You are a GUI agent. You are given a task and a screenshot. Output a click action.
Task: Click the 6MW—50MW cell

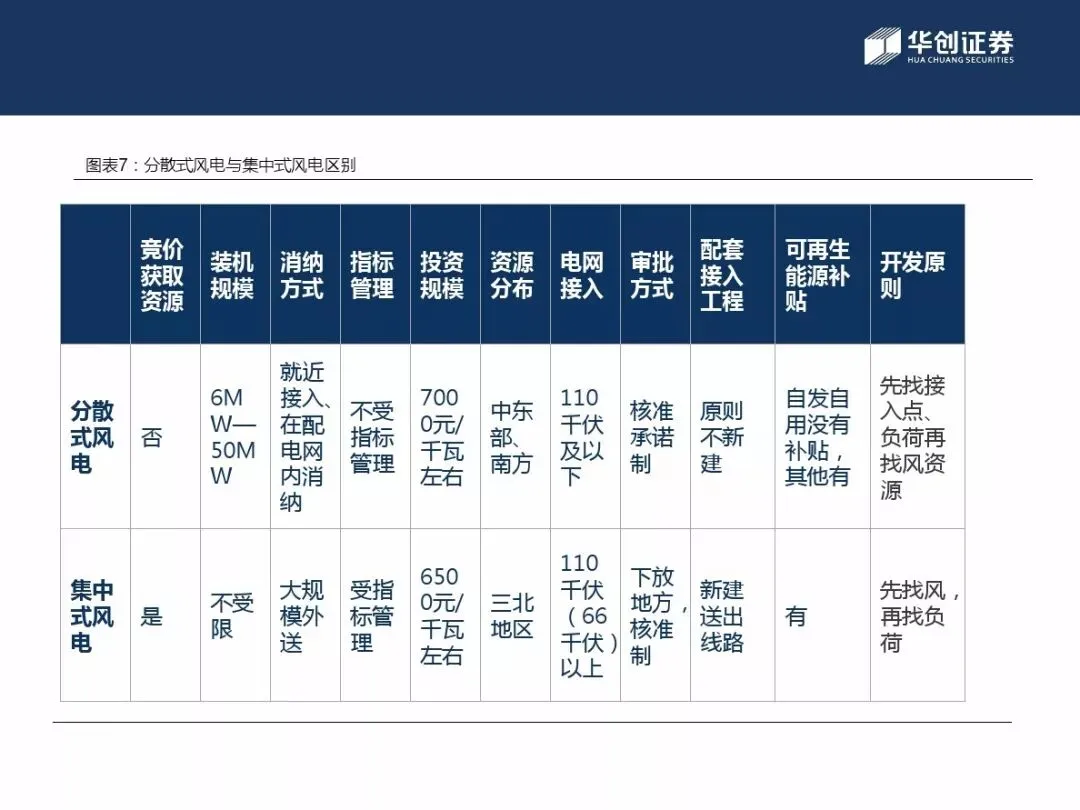click(236, 437)
